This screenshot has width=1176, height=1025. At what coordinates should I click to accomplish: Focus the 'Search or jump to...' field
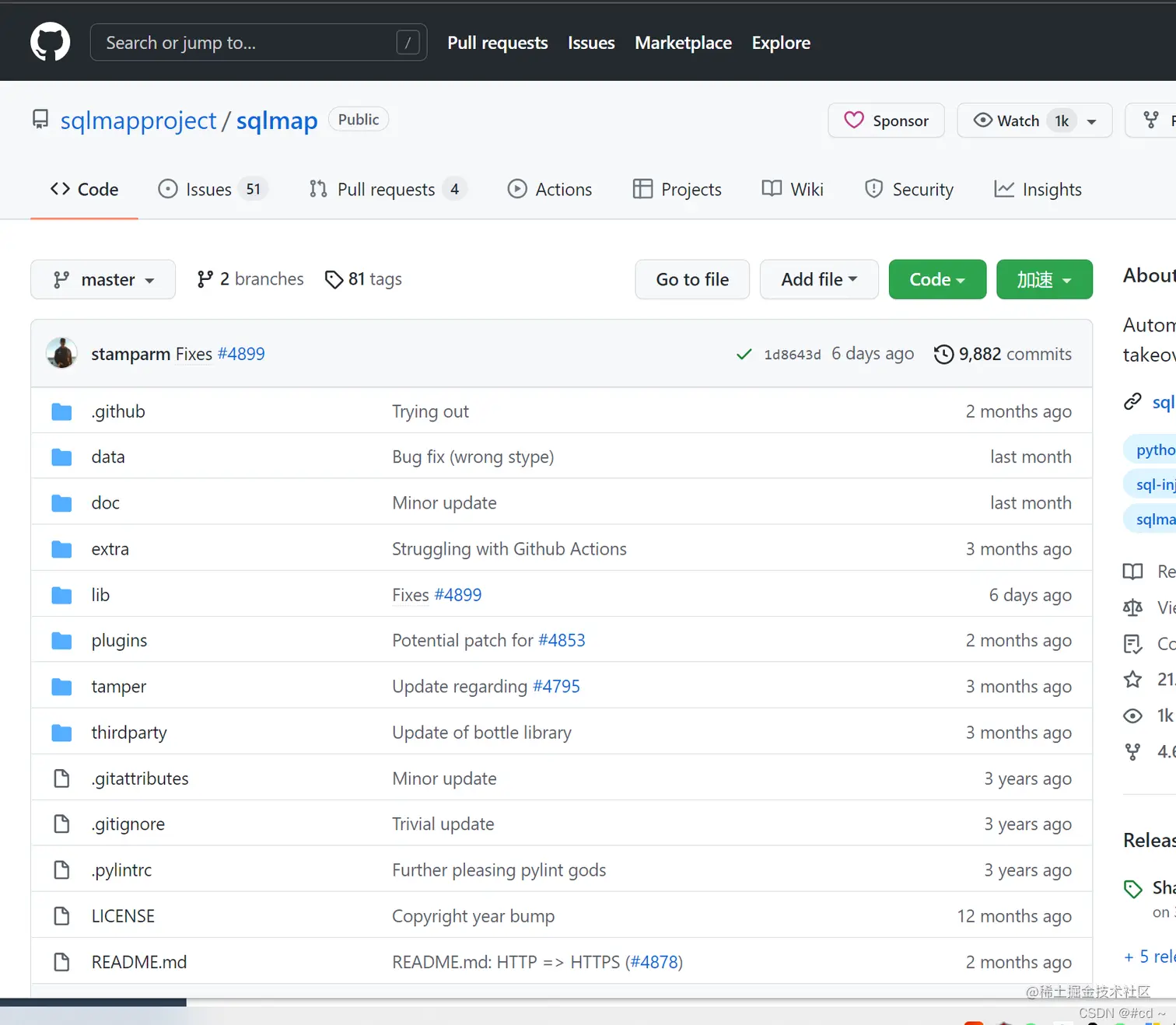pos(258,42)
